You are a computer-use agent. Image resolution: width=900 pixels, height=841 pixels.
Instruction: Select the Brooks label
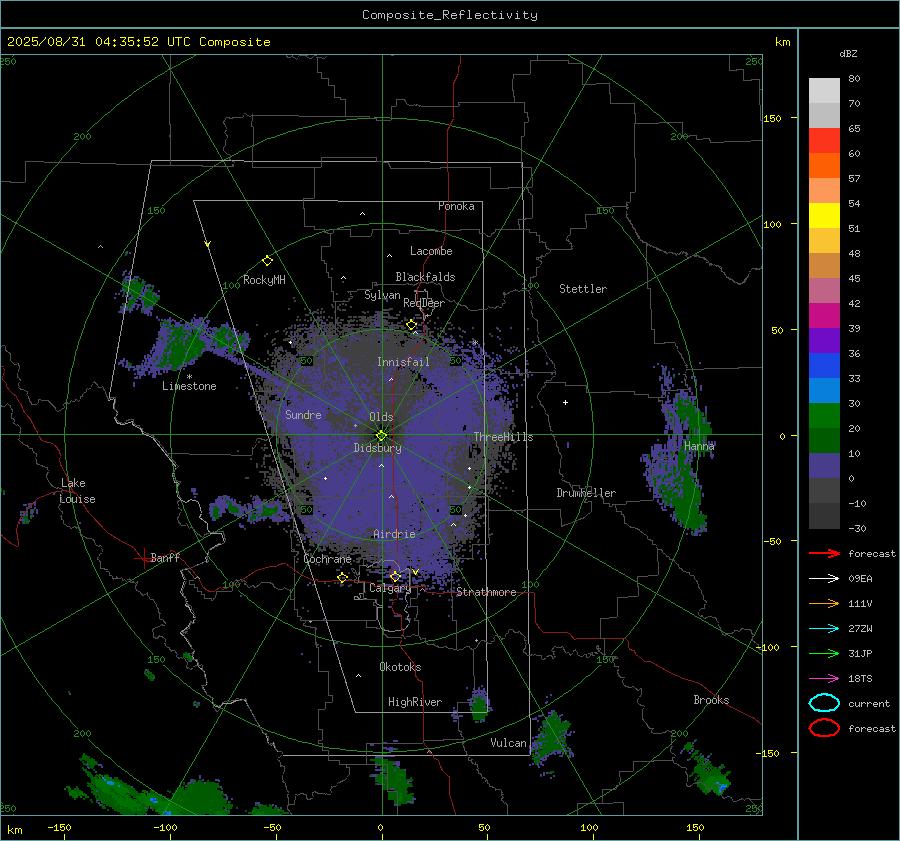tap(711, 700)
